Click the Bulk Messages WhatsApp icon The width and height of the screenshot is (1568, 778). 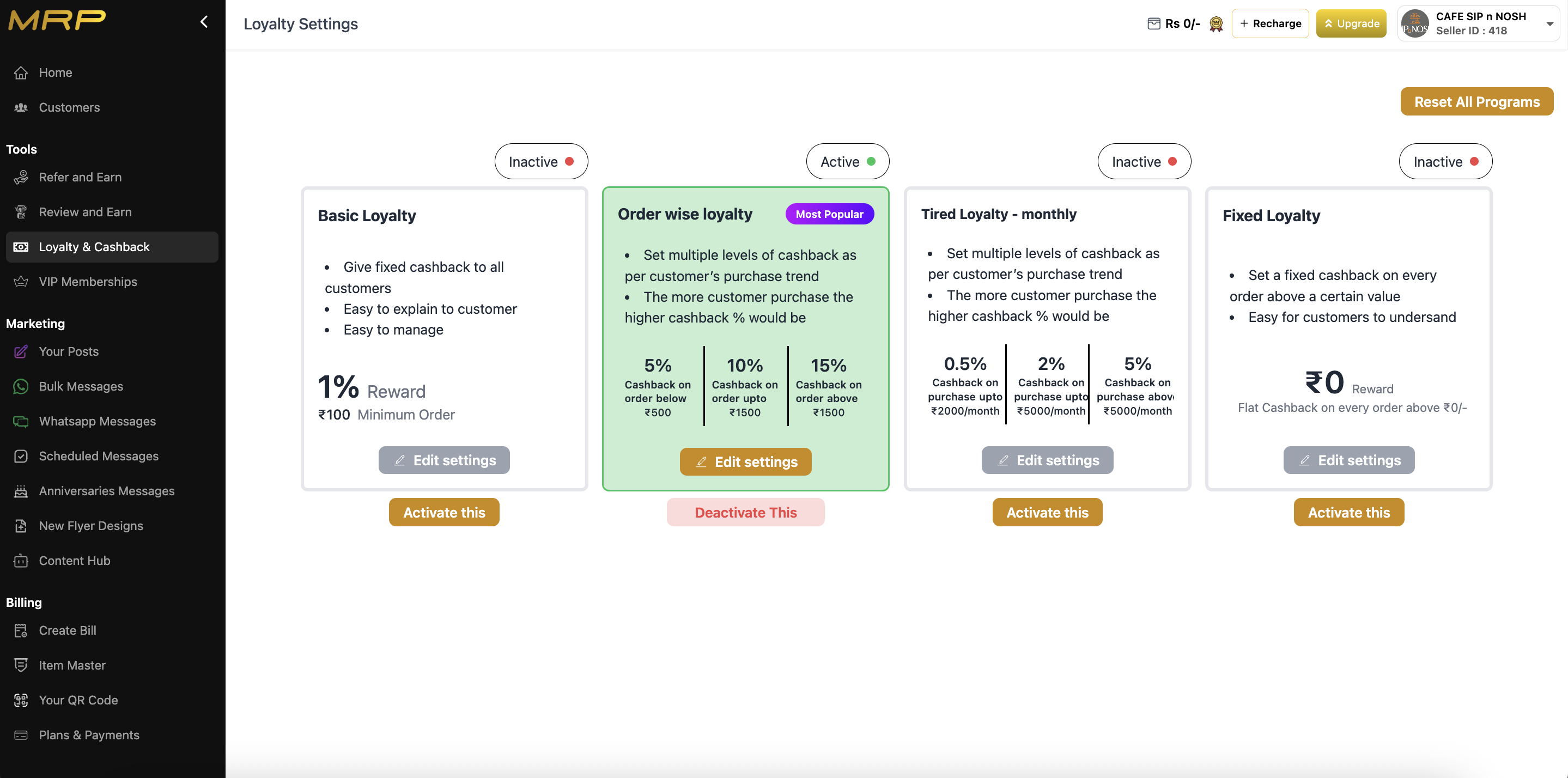pyautogui.click(x=21, y=387)
